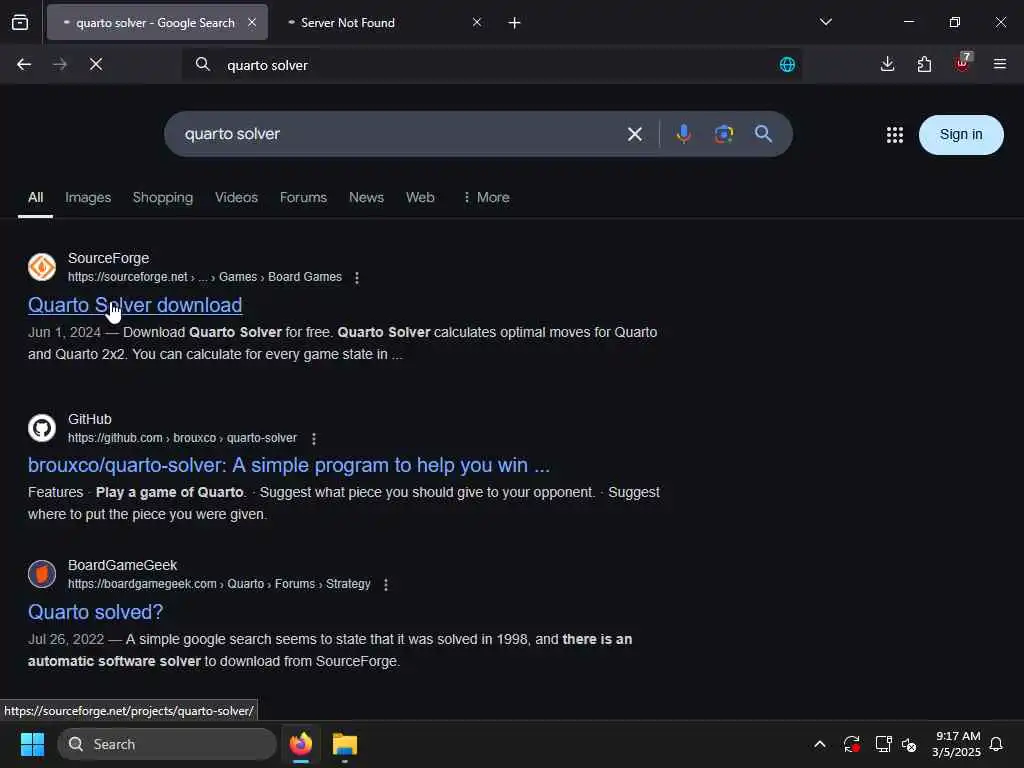Open the taskbar clock and date
This screenshot has width=1024, height=768.
956,744
